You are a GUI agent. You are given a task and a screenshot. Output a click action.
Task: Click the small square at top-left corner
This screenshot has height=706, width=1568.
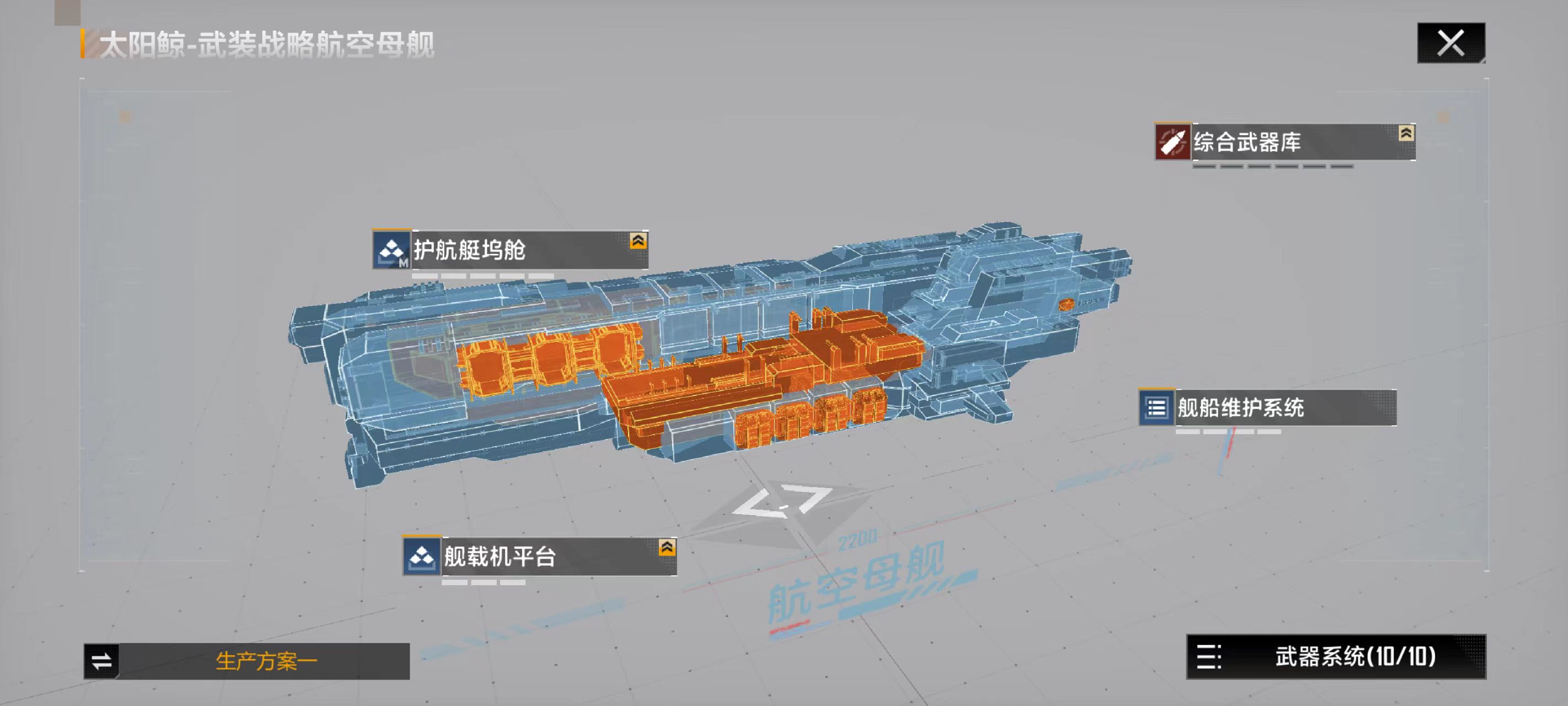pyautogui.click(x=67, y=12)
